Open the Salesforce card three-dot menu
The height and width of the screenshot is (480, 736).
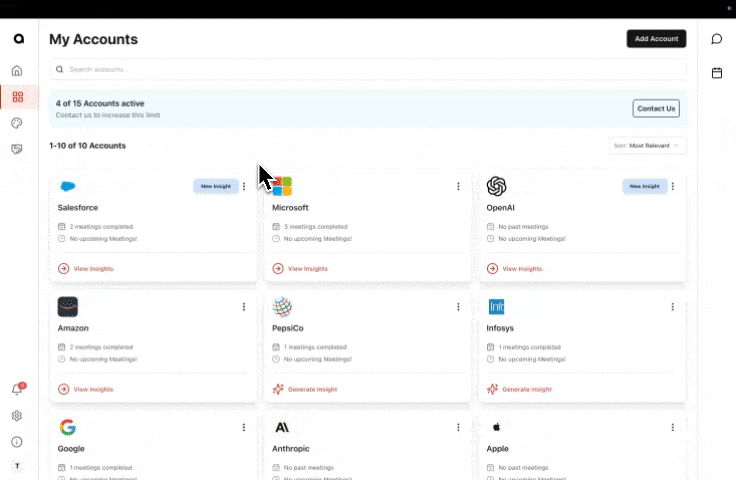tap(244, 186)
